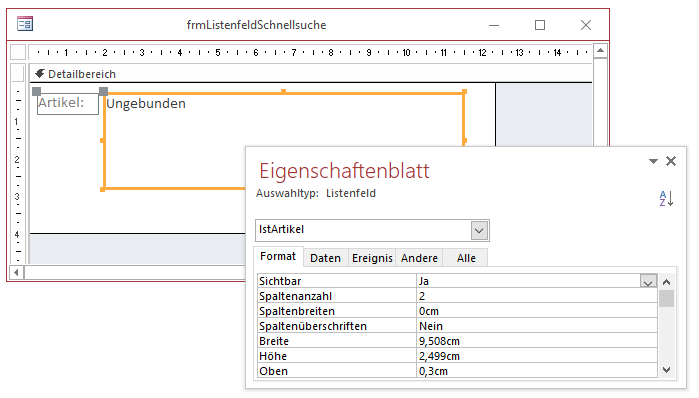Select the Spaltenanzahl property label
The width and height of the screenshot is (699, 398).
click(x=337, y=296)
